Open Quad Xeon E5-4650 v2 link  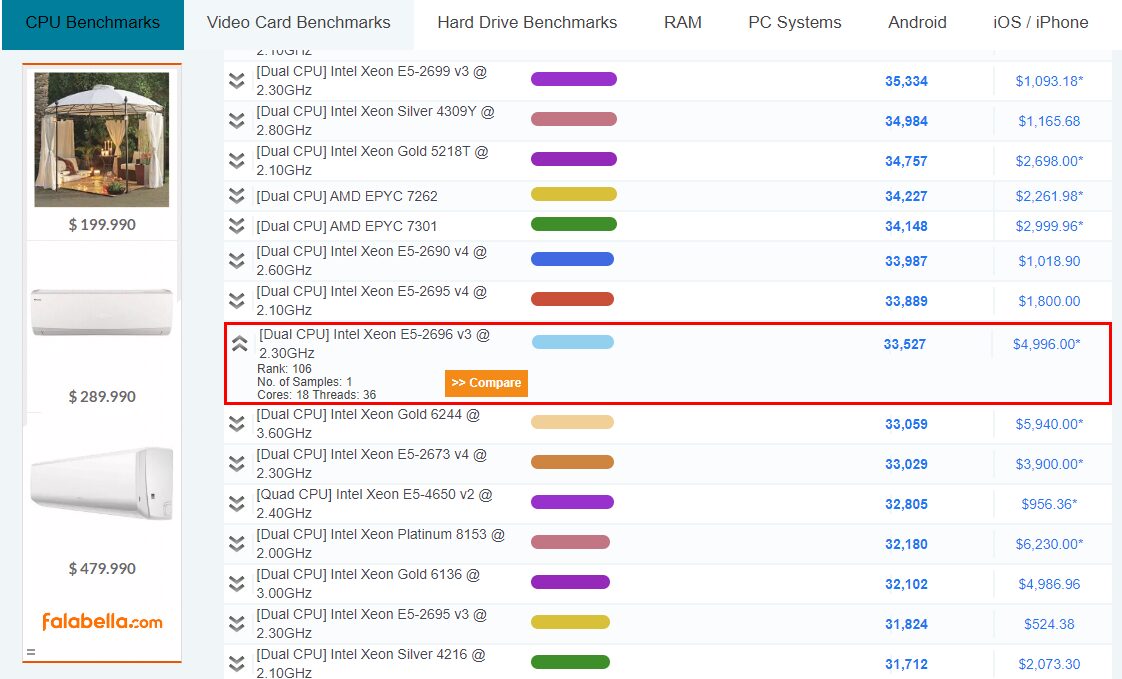374,504
